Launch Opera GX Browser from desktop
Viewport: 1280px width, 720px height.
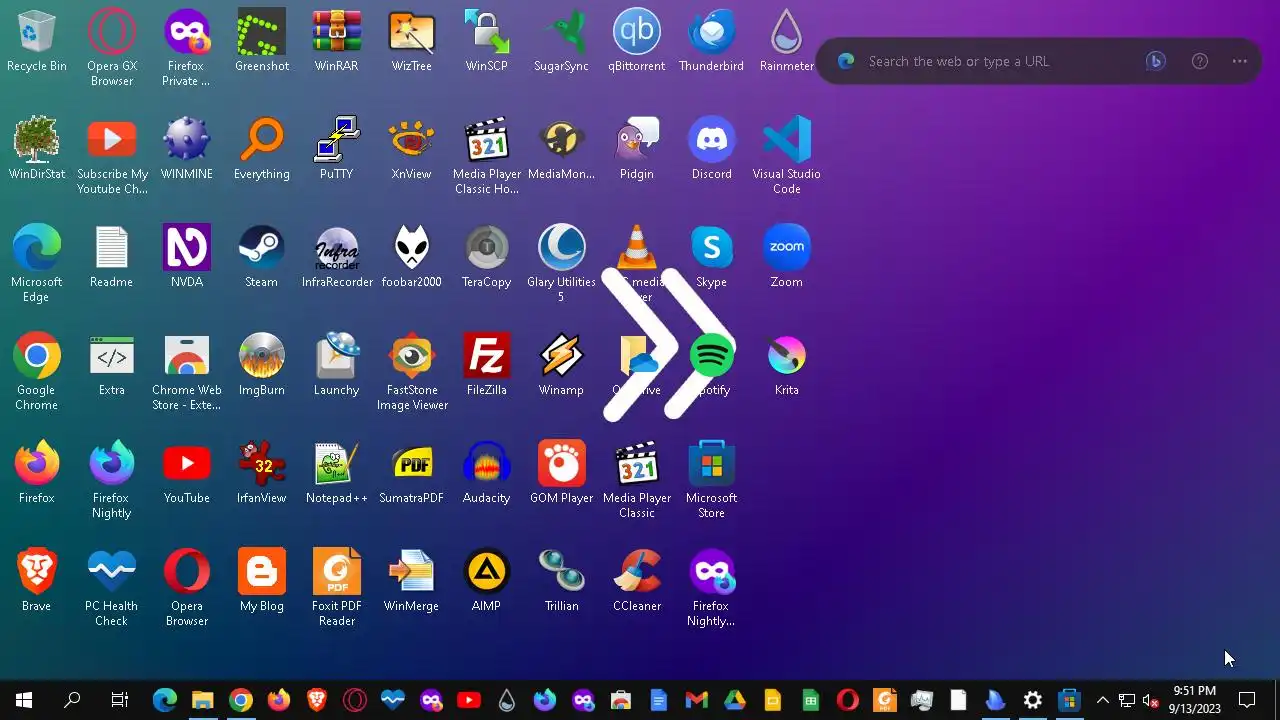pos(111,48)
